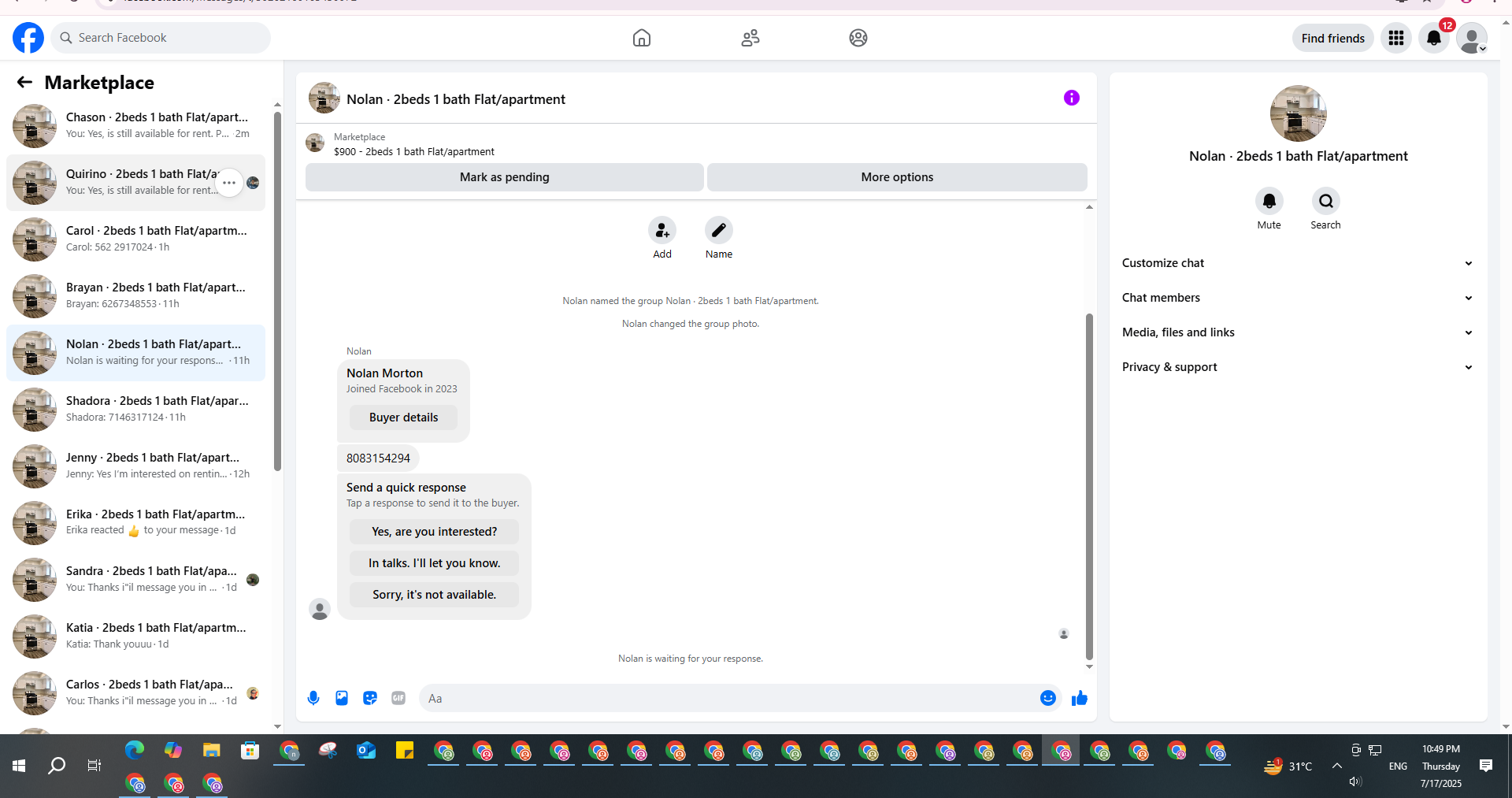Mute the Nolan conversation
Screen dimensions: 1512x798
pyautogui.click(x=1269, y=201)
